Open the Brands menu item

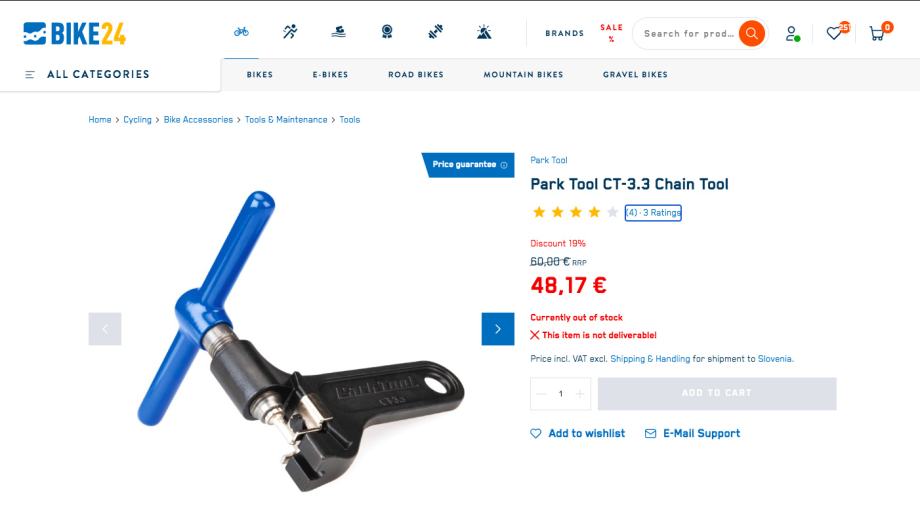[x=564, y=33]
